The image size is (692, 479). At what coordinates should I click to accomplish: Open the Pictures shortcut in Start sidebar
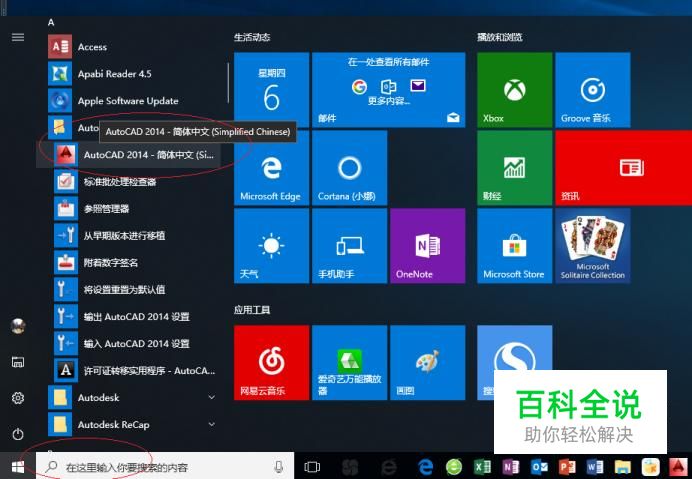click(18, 362)
